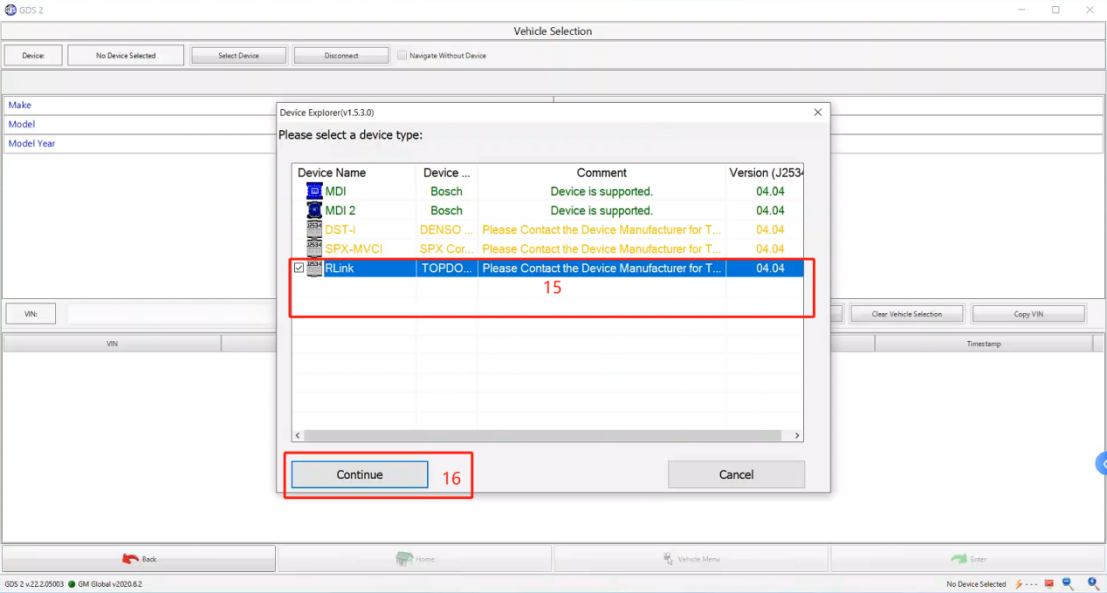Sort by Comment column header

pyautogui.click(x=601, y=173)
